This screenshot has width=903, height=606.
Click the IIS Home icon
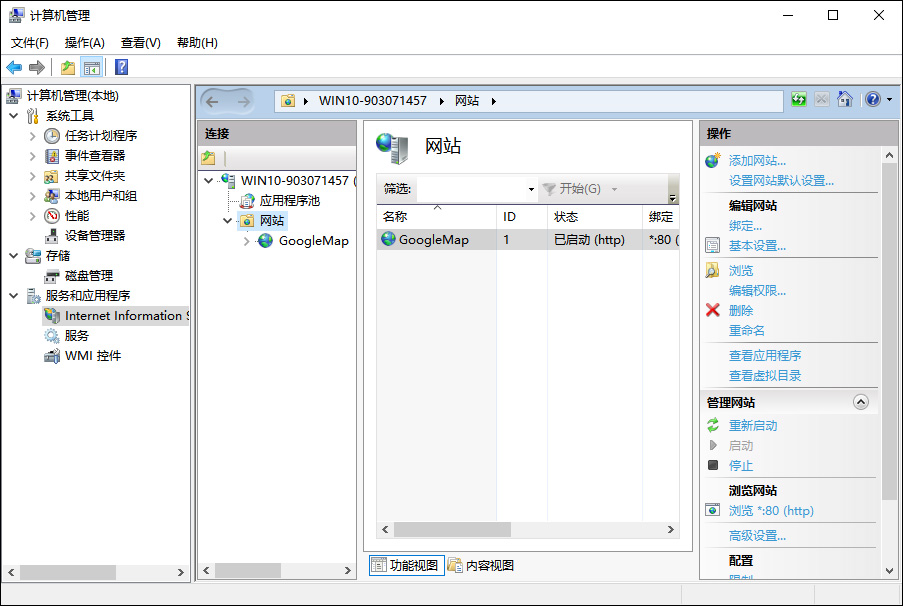[x=845, y=99]
